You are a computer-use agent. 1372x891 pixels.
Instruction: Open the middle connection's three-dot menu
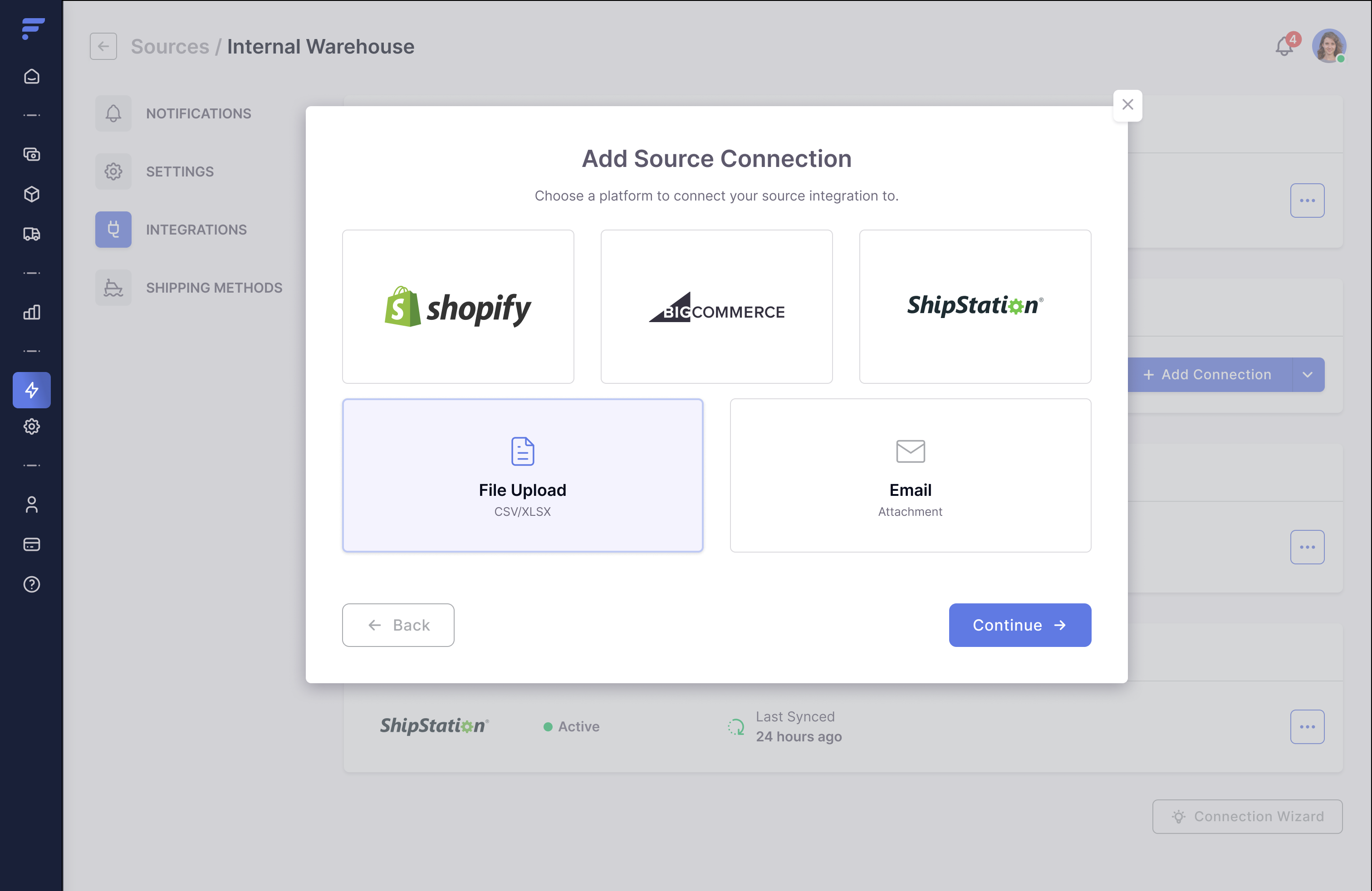[1308, 547]
